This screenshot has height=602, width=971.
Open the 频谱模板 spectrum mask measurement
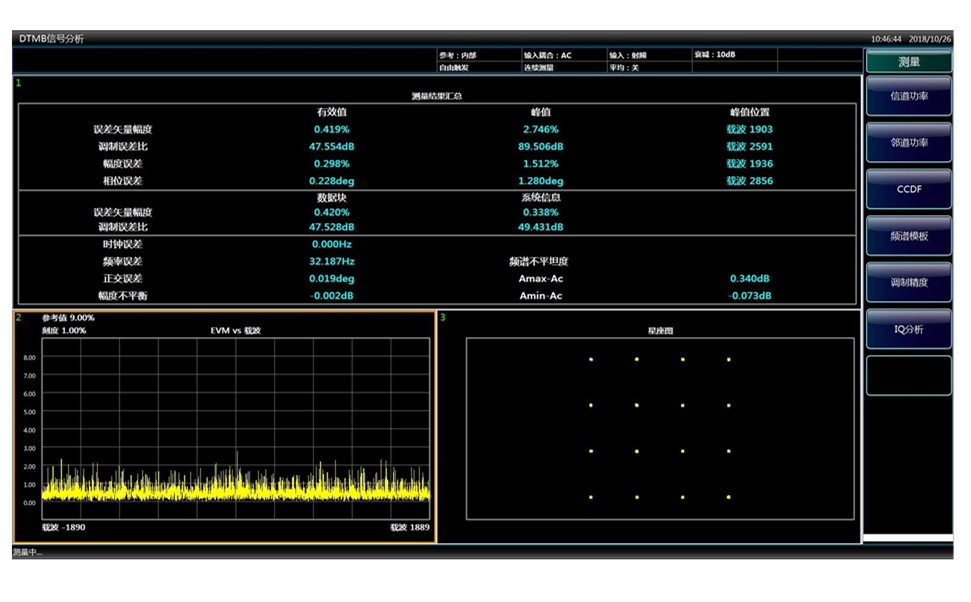909,236
